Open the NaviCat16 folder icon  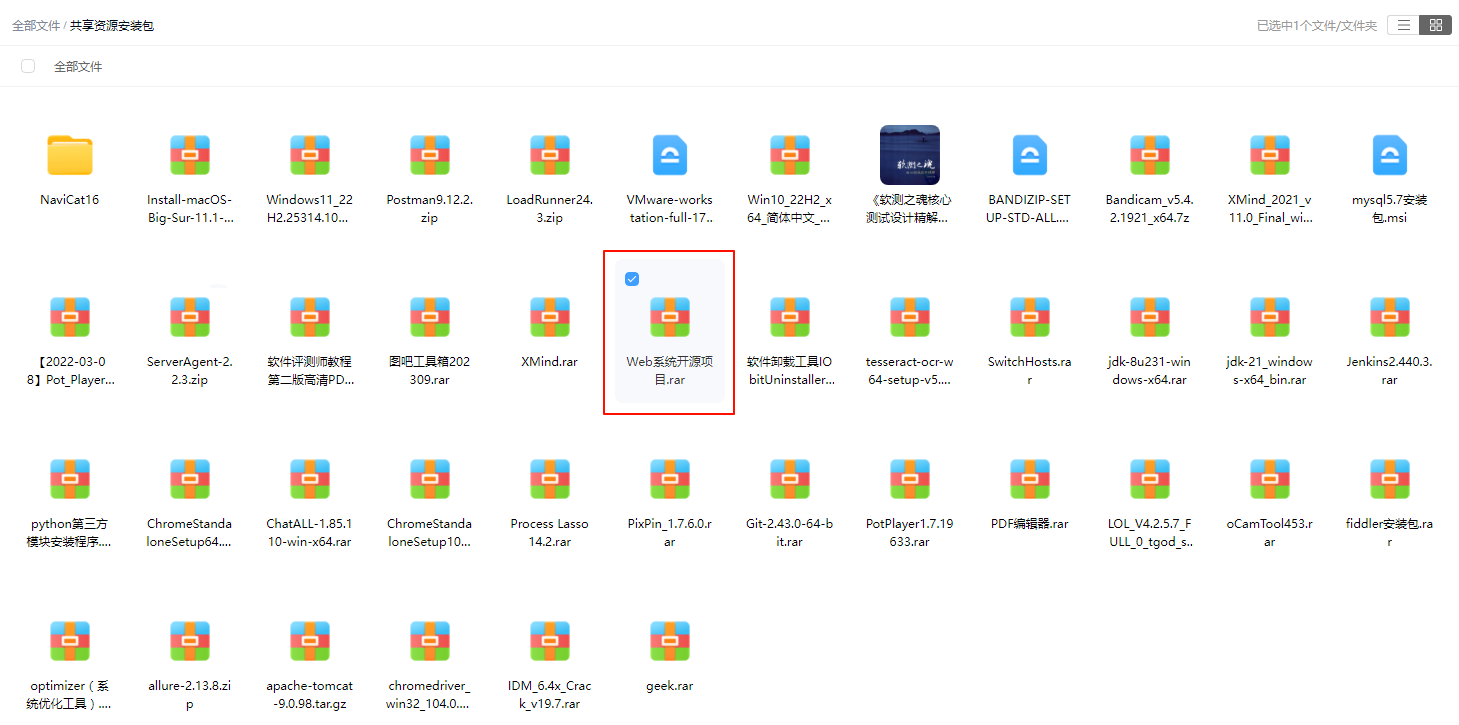pos(70,155)
